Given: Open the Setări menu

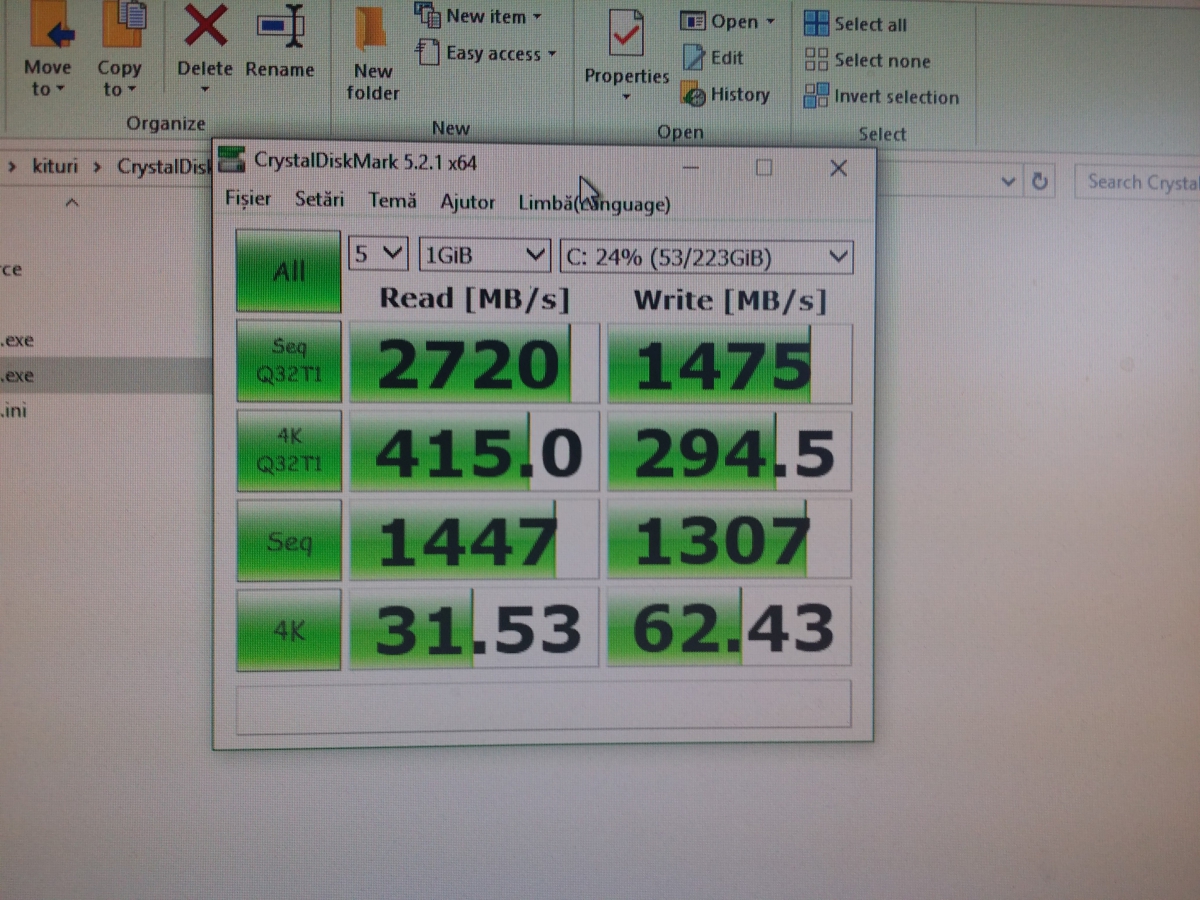Looking at the screenshot, I should click(x=319, y=200).
